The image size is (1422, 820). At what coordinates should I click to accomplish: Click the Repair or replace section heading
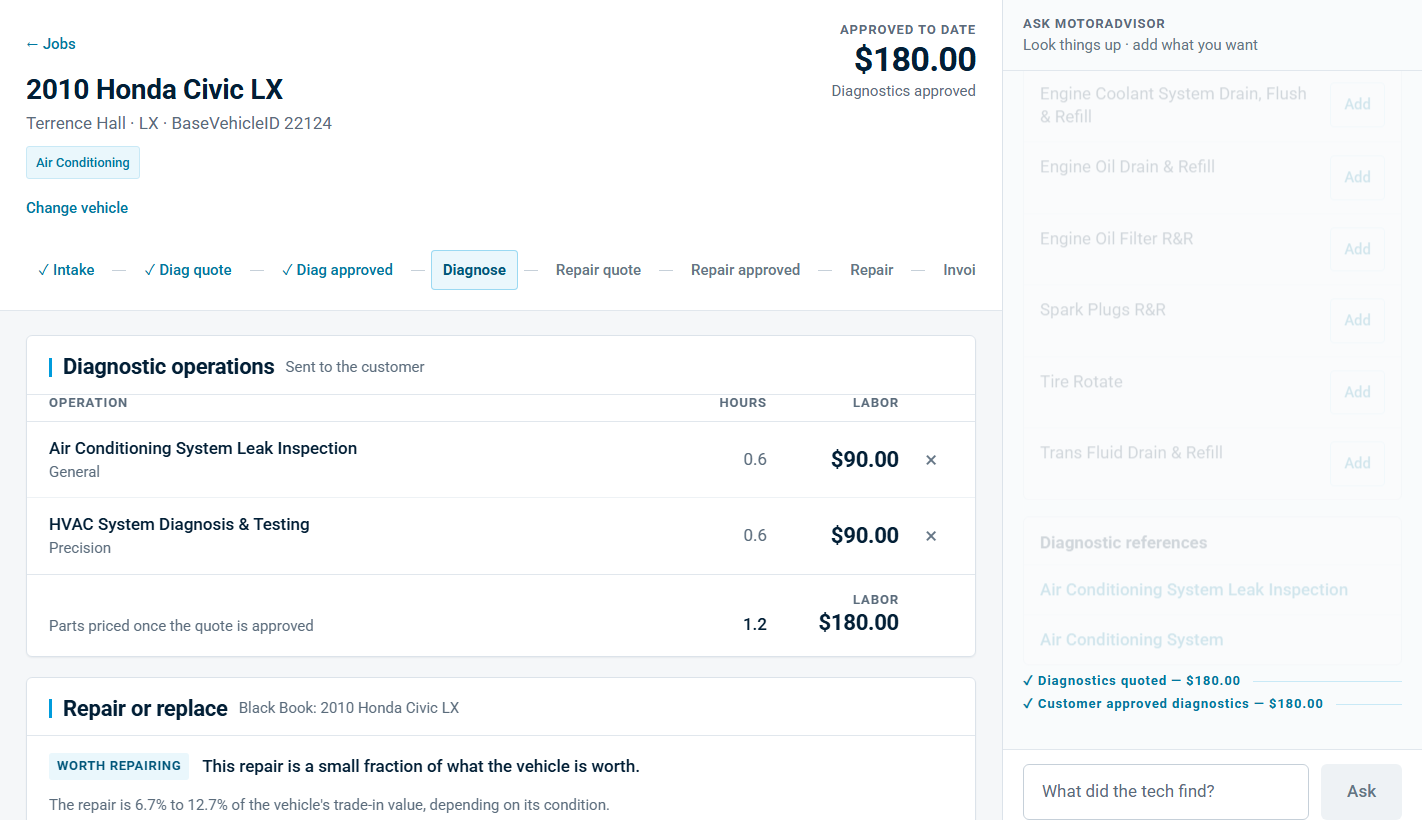click(x=145, y=709)
